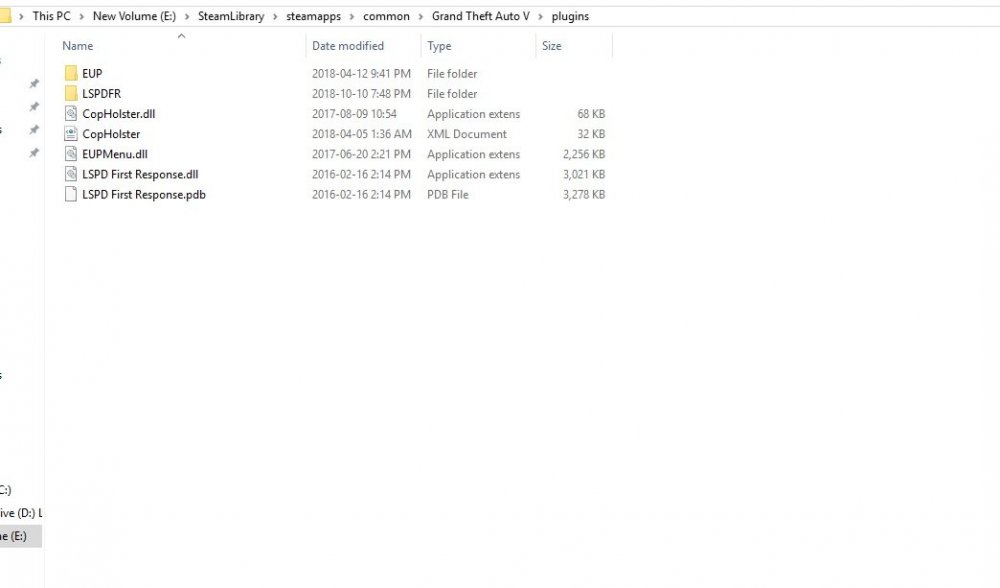This screenshot has width=1000, height=588.
Task: Sort files by Type column
Action: pyautogui.click(x=439, y=46)
